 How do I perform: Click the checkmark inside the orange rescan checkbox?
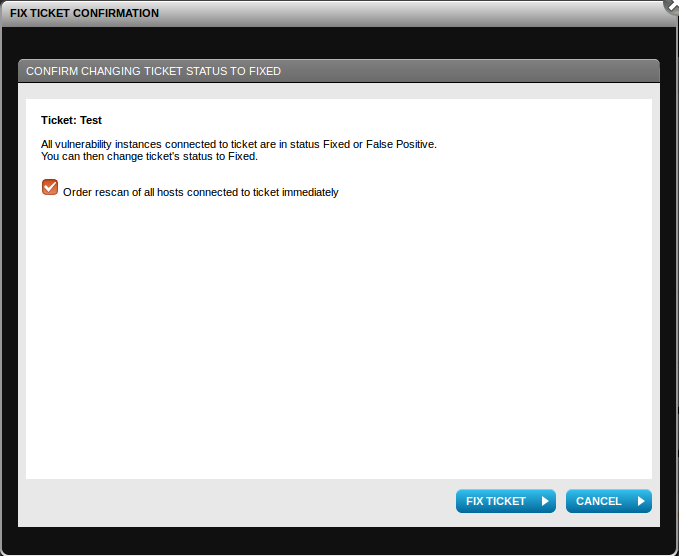(50, 187)
